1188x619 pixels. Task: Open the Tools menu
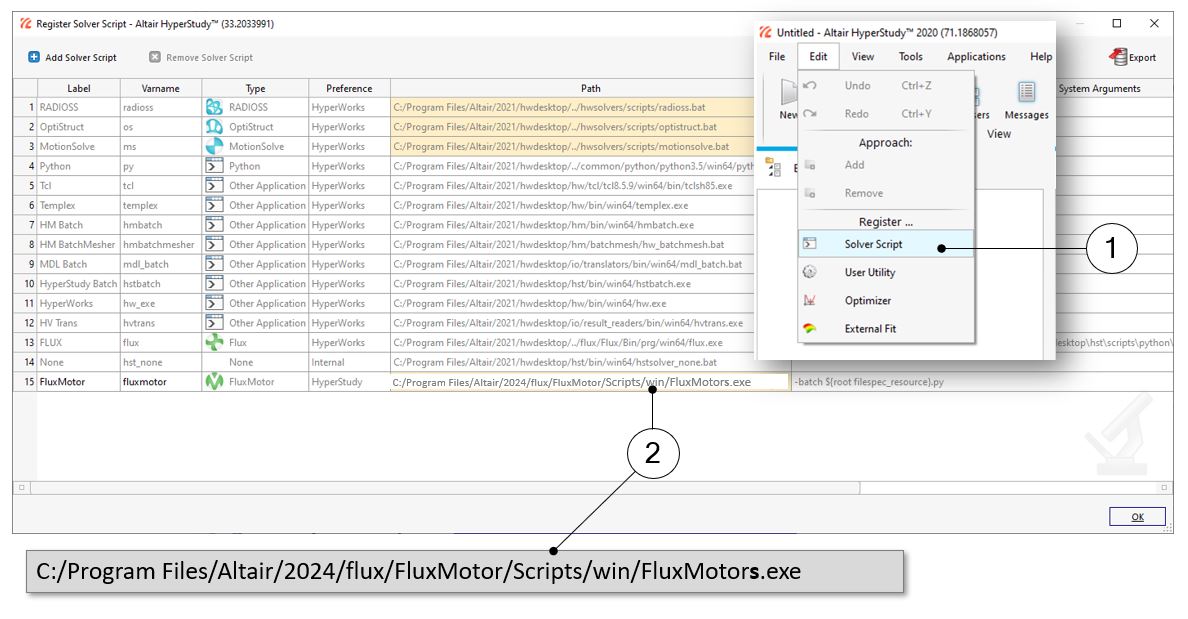[x=910, y=57]
